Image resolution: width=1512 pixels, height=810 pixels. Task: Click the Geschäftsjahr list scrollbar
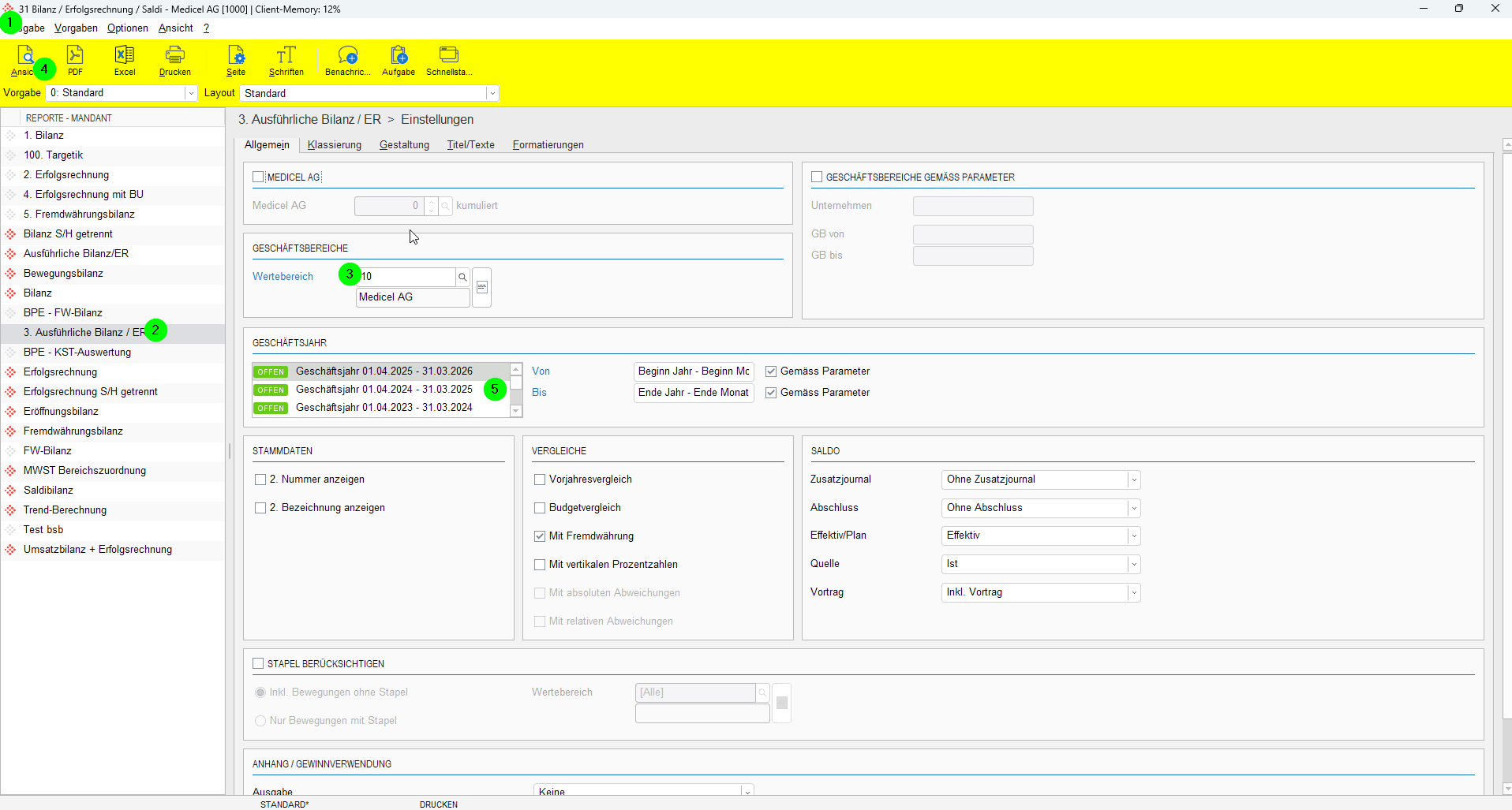point(516,390)
